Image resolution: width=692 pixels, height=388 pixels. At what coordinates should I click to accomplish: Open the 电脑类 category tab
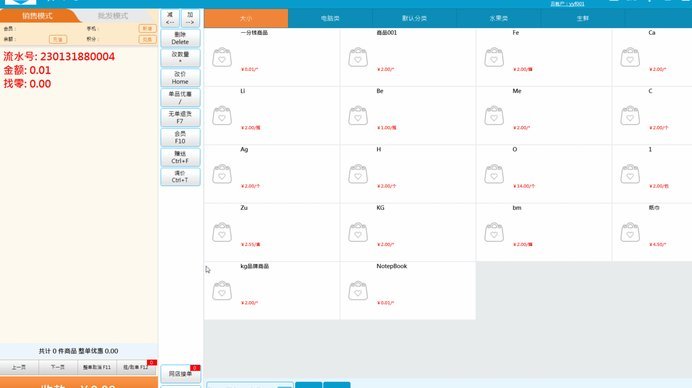click(330, 19)
